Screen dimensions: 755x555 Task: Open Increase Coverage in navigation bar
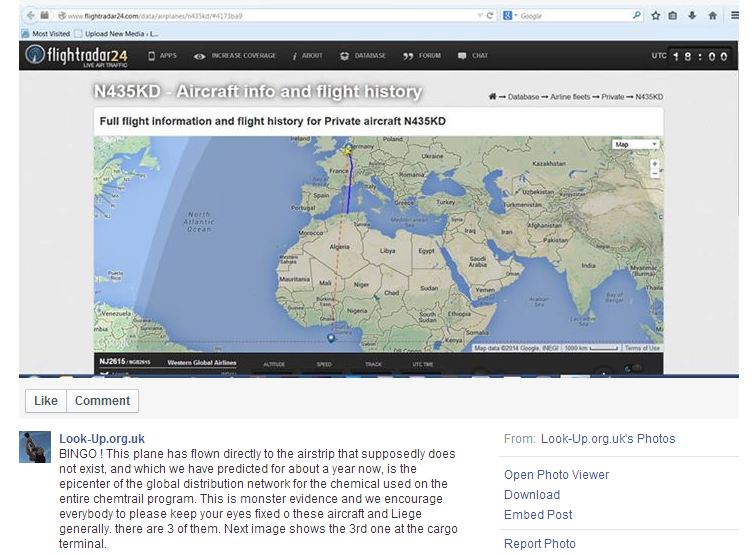237,56
